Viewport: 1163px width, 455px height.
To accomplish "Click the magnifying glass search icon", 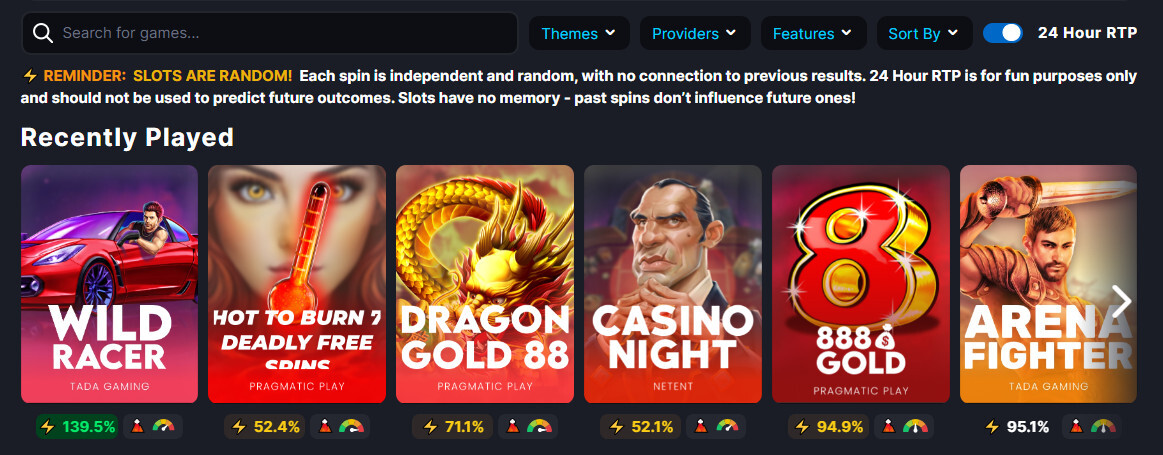I will (43, 33).
